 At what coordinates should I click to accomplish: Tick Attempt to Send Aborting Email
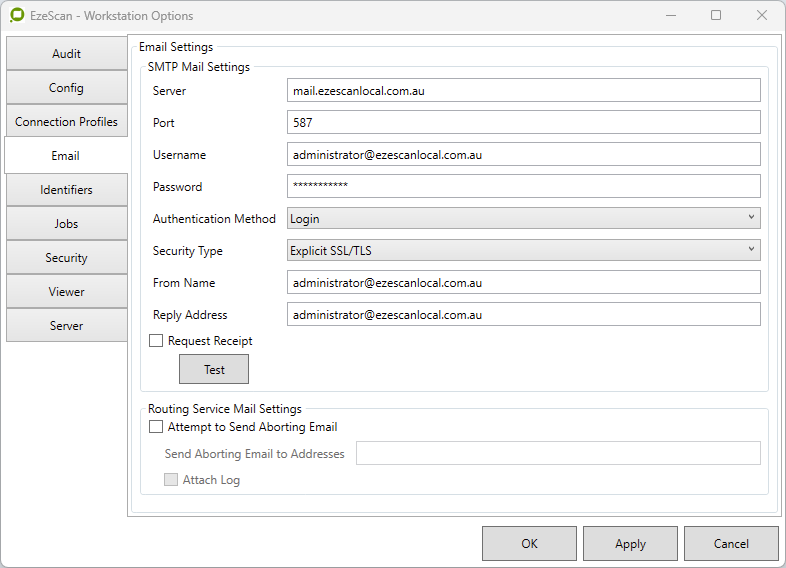(156, 427)
